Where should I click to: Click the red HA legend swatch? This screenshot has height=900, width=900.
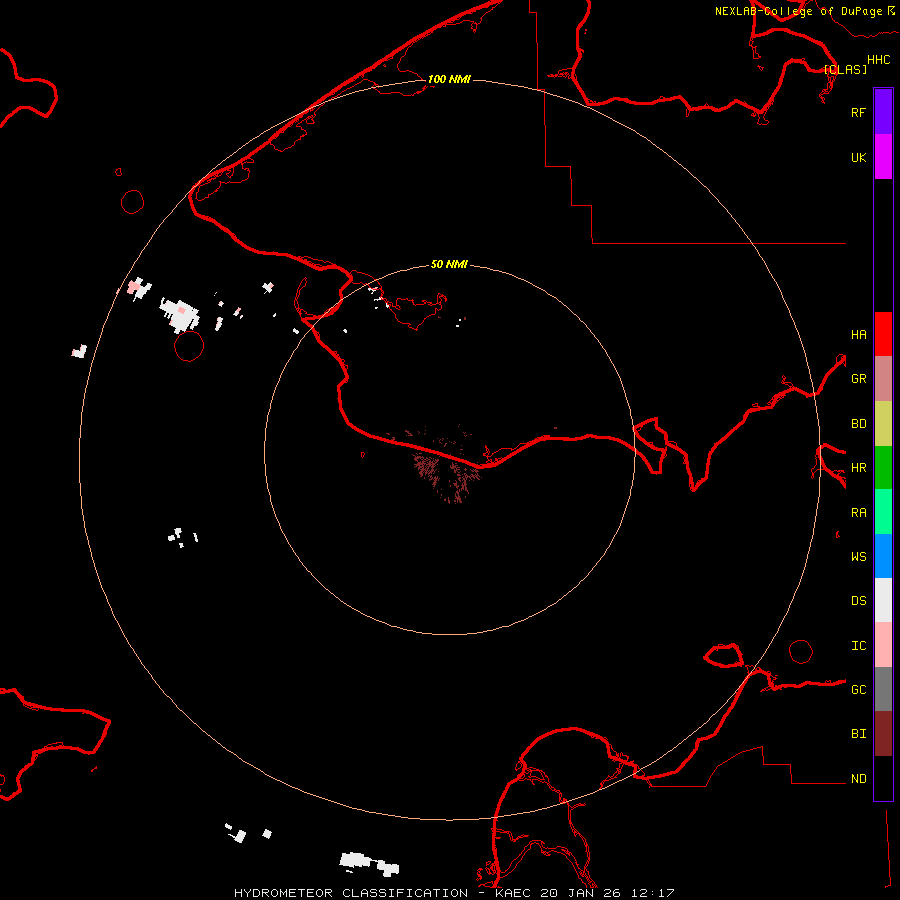tap(883, 334)
